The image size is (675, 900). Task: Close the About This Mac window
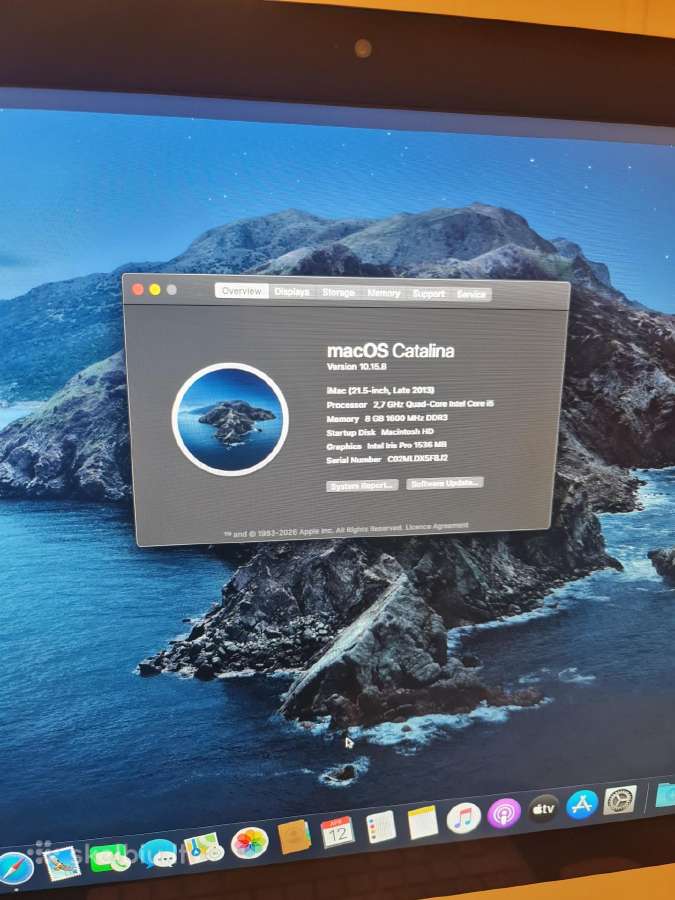[x=138, y=289]
